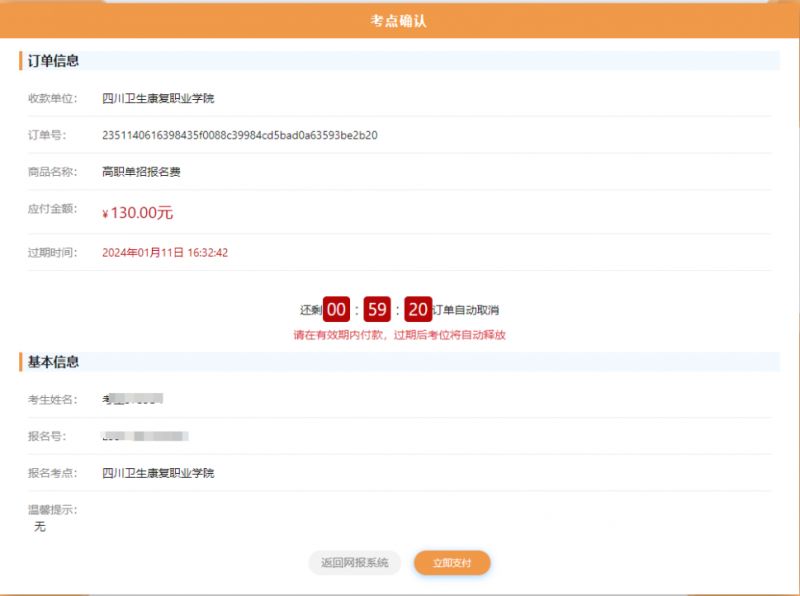Click the red notice 请在有效期内付款
This screenshot has height=596, width=800.
pos(339,335)
